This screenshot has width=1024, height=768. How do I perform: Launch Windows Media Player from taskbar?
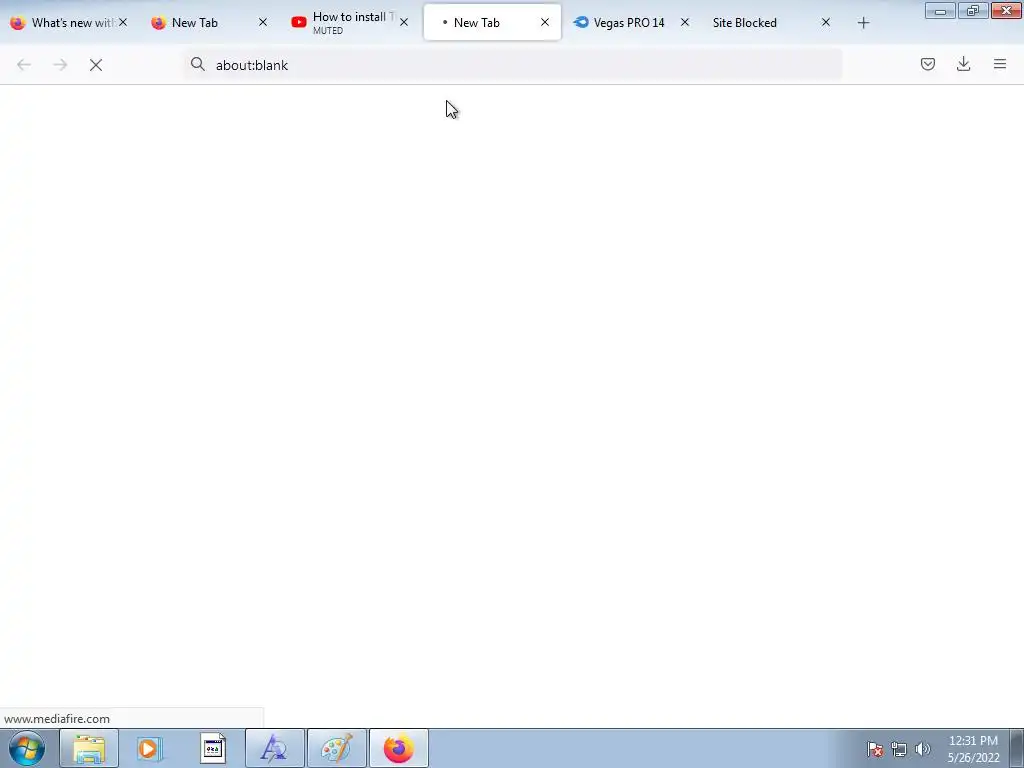pyautogui.click(x=150, y=748)
